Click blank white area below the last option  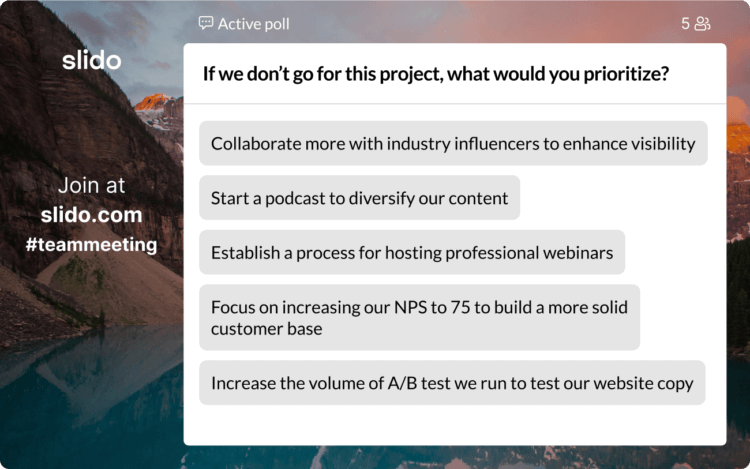click(x=454, y=425)
